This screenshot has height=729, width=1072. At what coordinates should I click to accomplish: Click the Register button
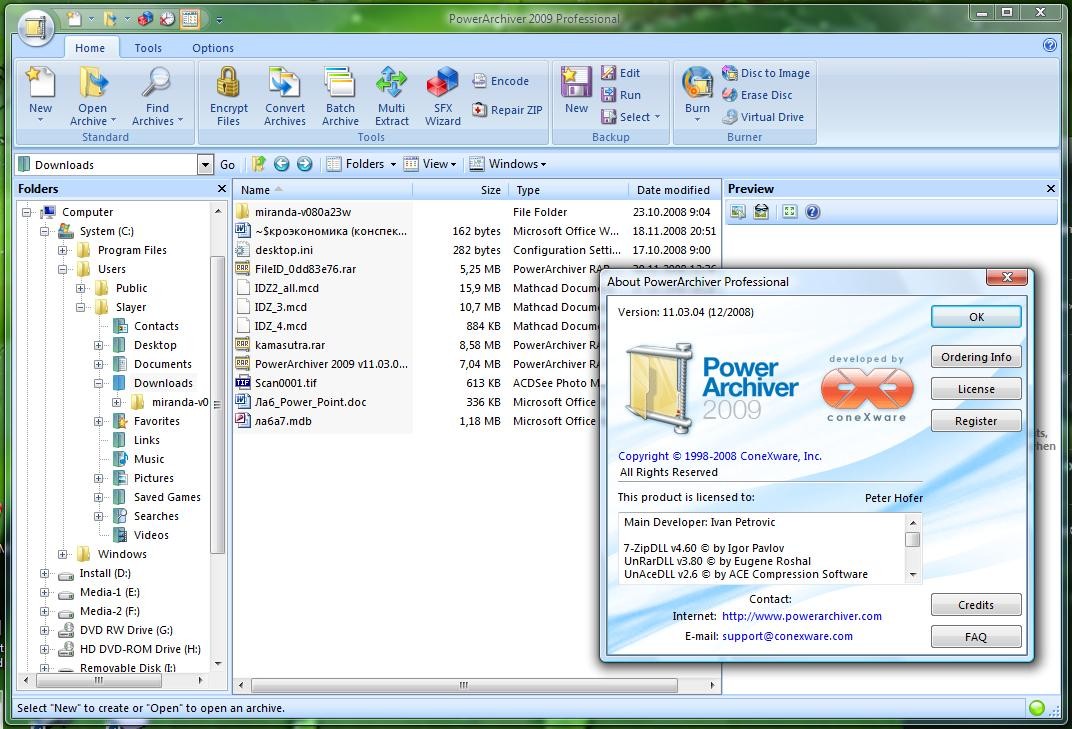976,421
